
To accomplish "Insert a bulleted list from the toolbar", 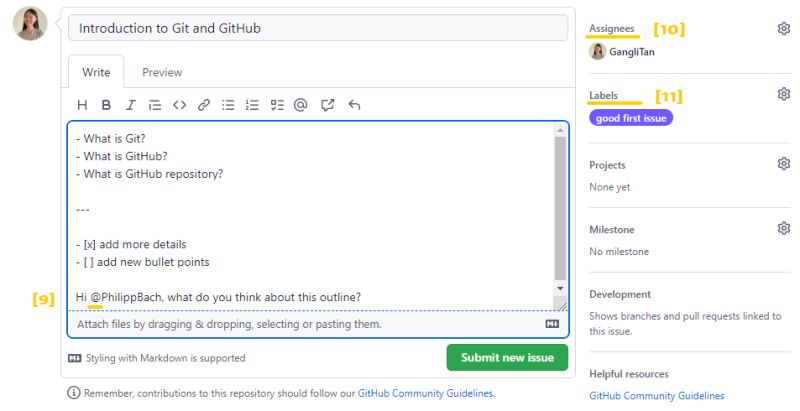I will (x=228, y=105).
